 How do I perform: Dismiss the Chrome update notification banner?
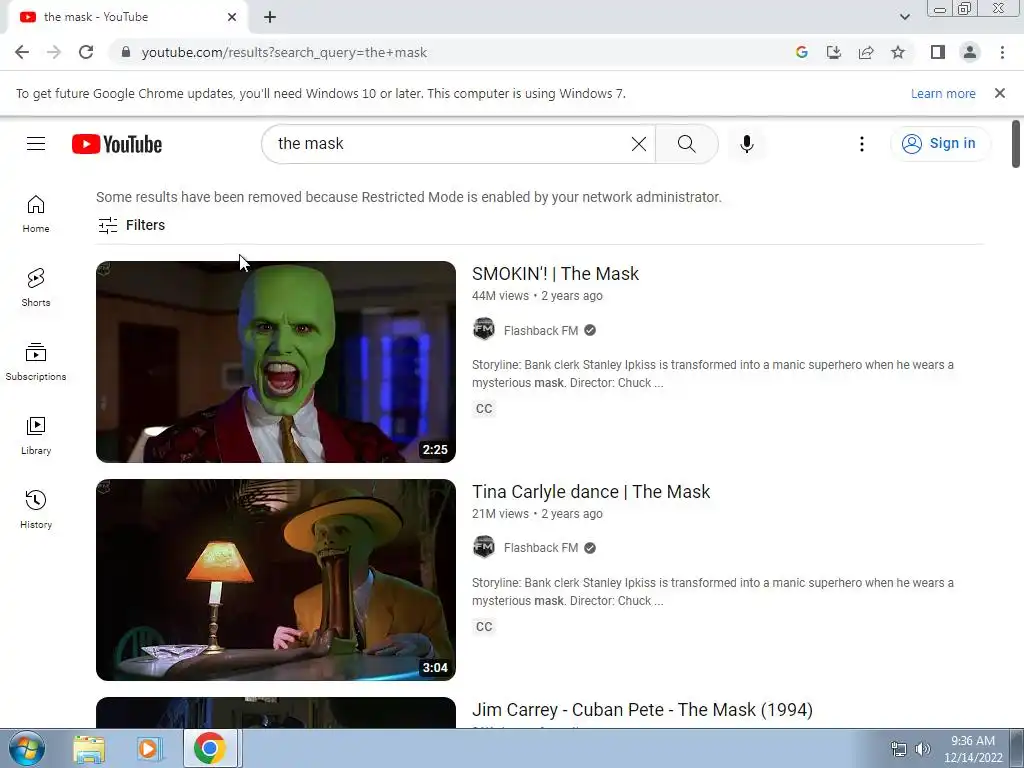pyautogui.click(x=1000, y=93)
